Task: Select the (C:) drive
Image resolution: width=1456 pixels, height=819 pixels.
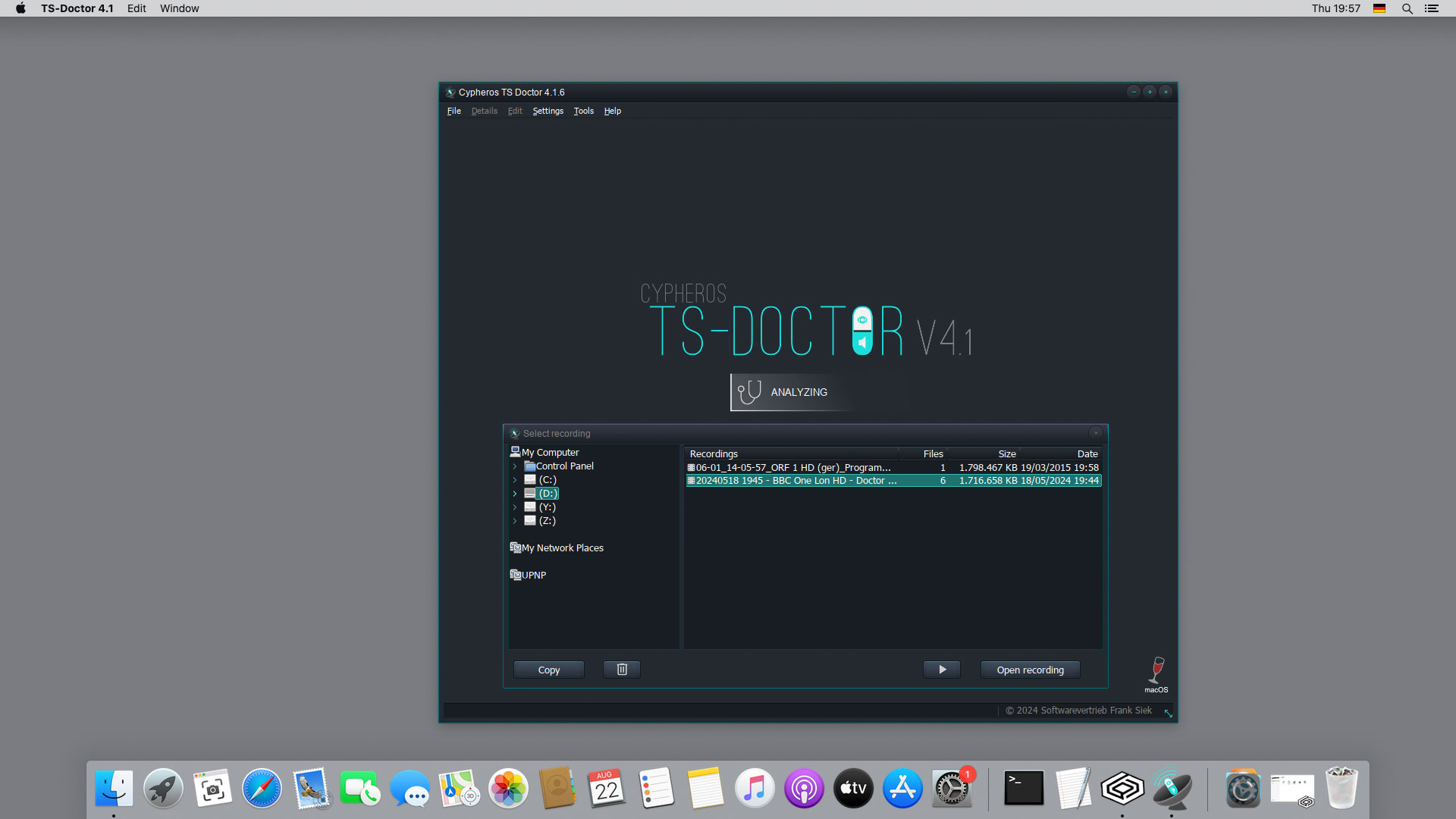Action: coord(541,480)
